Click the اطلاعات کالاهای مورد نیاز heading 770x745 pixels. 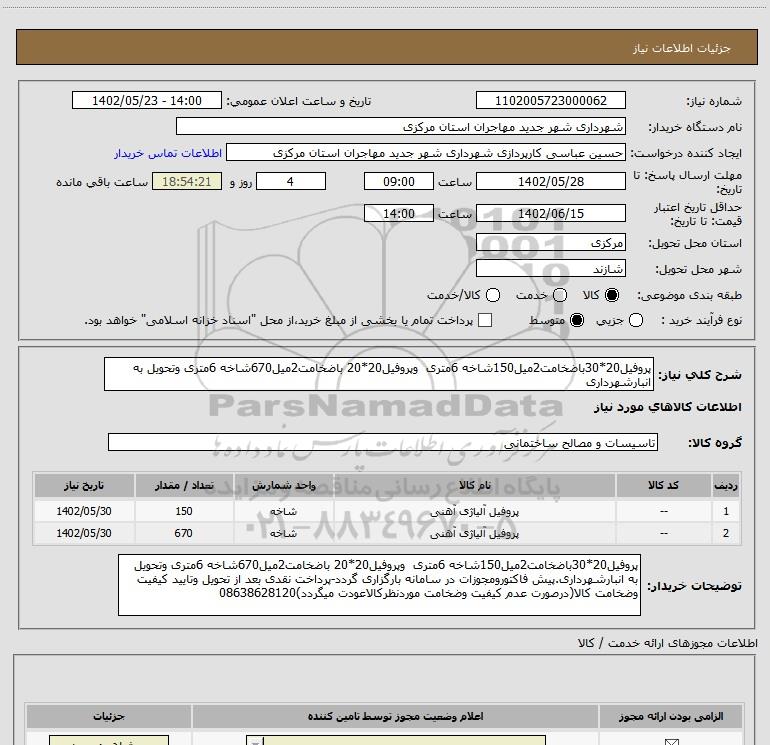(x=668, y=407)
